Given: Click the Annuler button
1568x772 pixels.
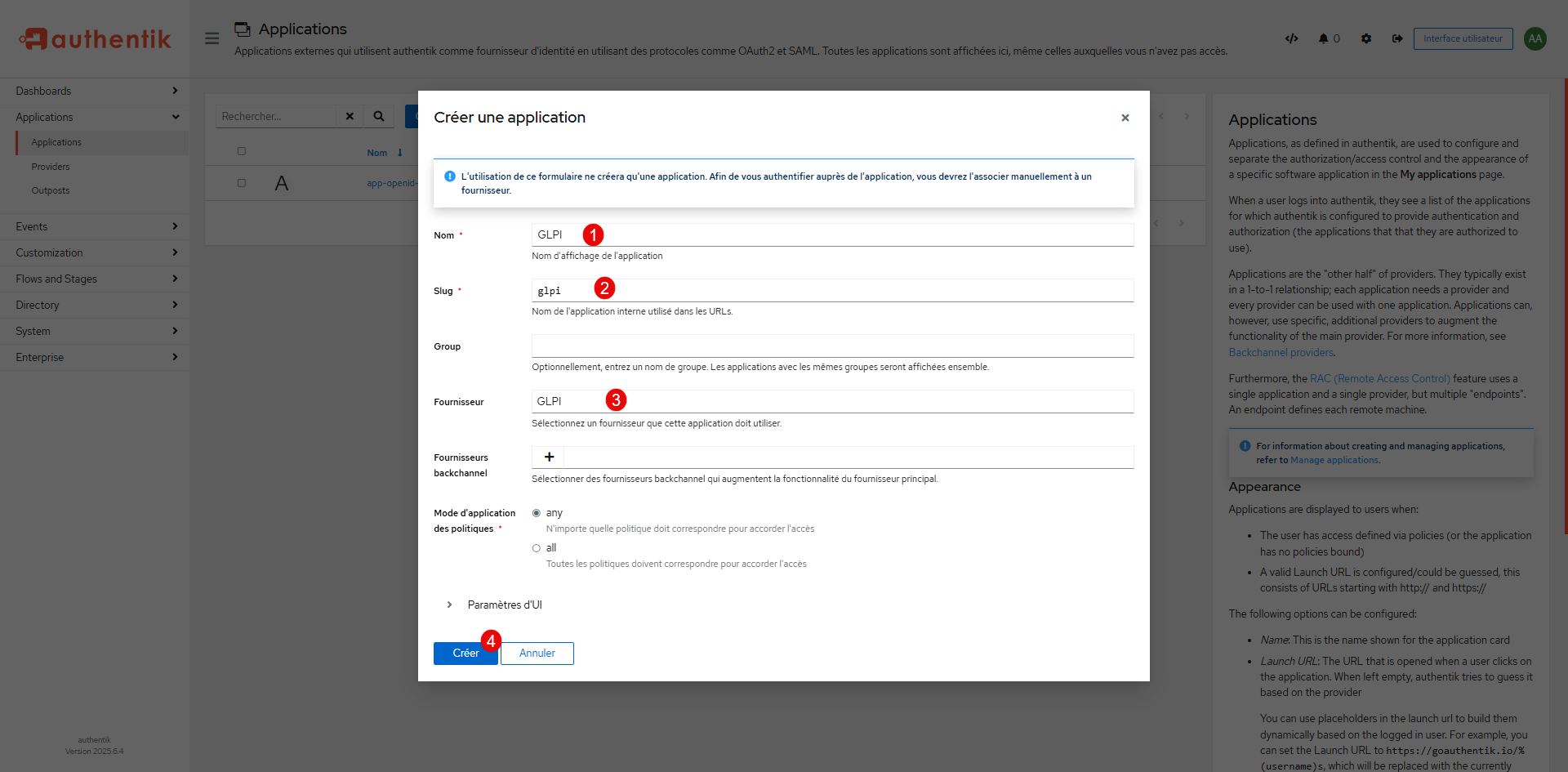Looking at the screenshot, I should point(537,654).
